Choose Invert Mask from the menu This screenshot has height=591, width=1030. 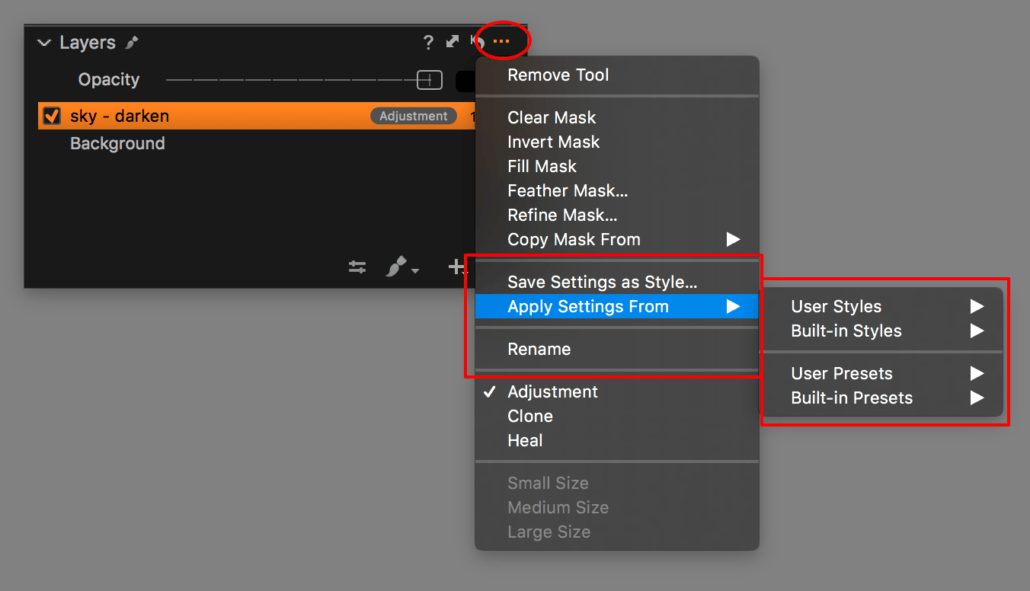point(554,142)
